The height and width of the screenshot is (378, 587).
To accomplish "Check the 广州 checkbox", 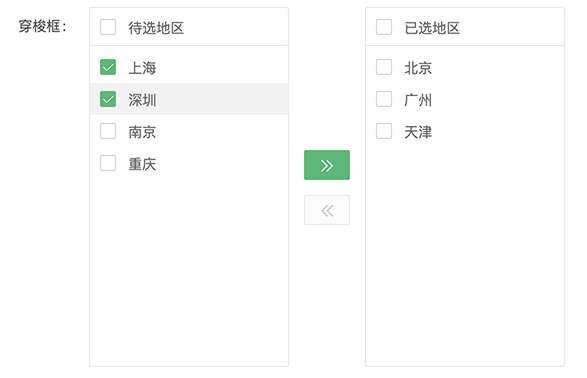I will 384,99.
